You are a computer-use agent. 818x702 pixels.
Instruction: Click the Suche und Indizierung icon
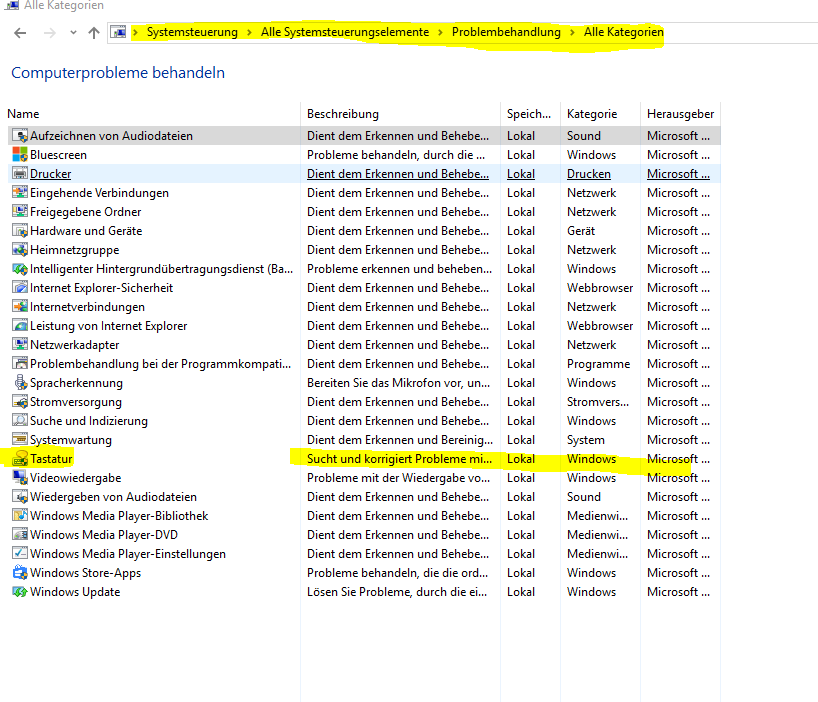pos(20,420)
